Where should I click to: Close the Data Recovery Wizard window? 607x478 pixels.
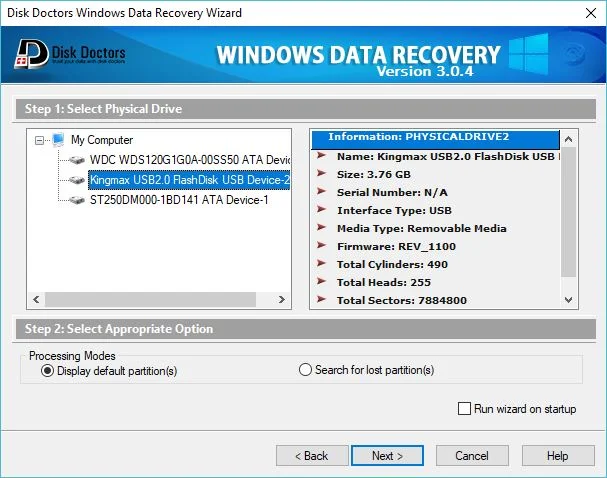pyautogui.click(x=591, y=13)
